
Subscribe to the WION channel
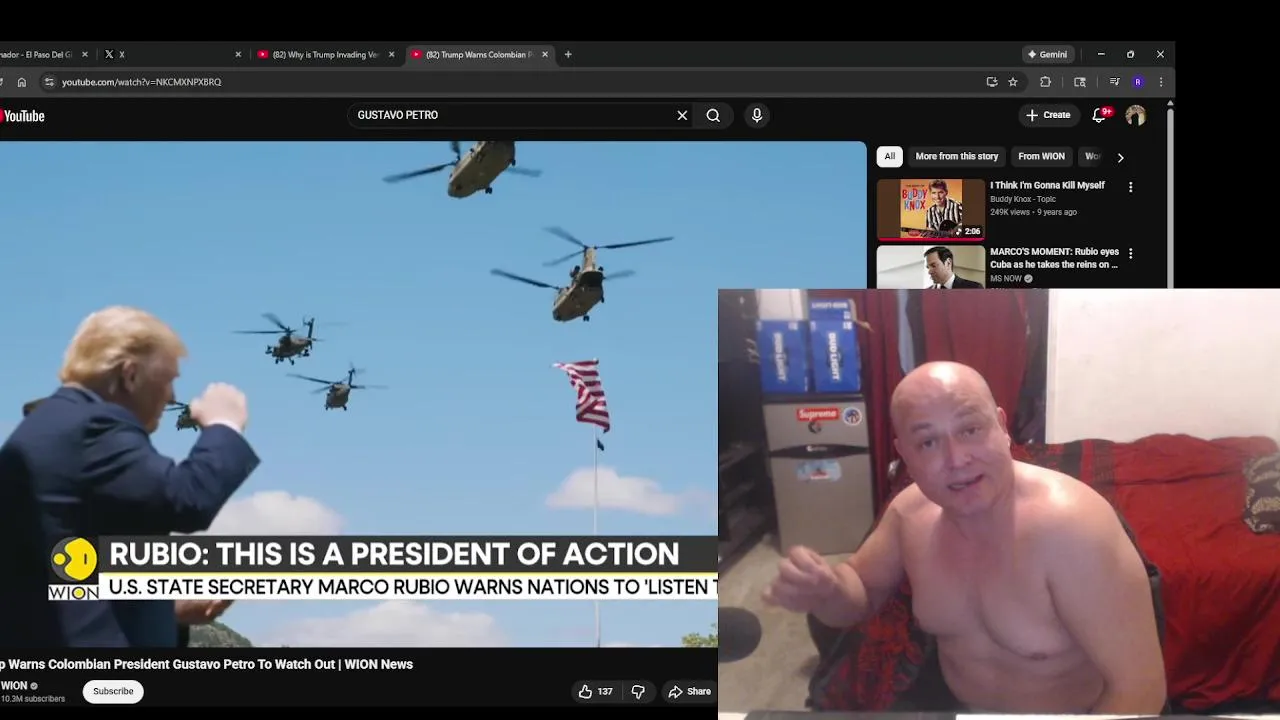[113, 691]
